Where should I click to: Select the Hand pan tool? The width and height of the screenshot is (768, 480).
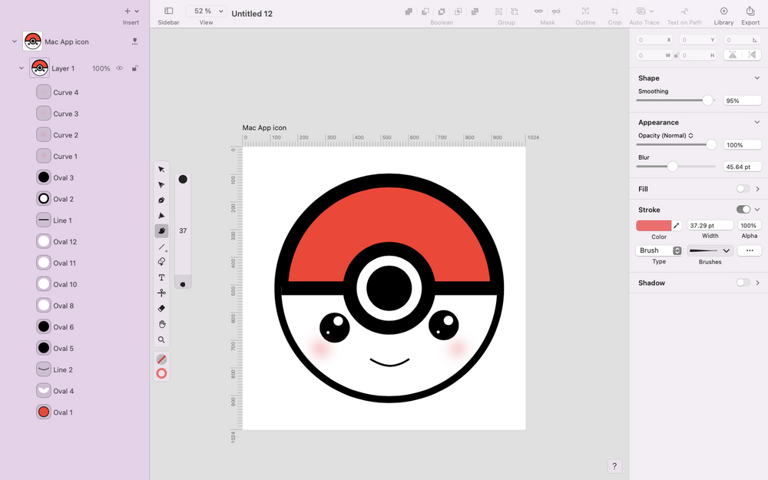click(x=161, y=324)
